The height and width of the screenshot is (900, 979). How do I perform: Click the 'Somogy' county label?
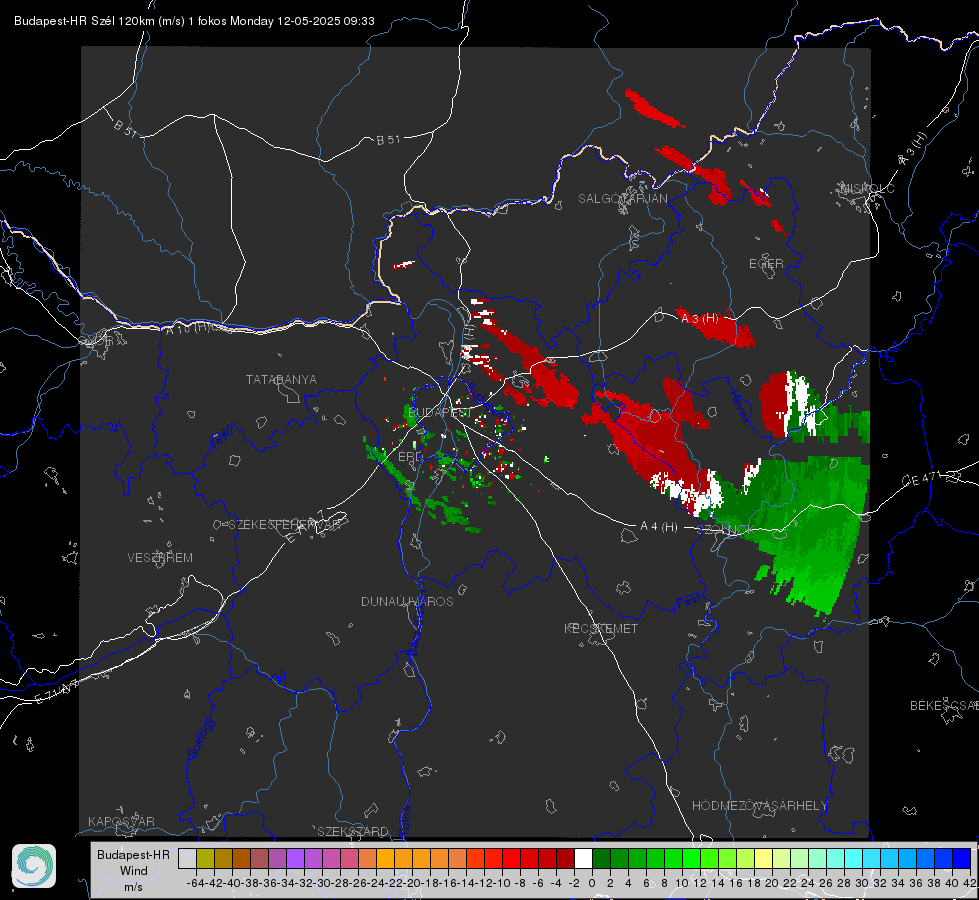201,738
